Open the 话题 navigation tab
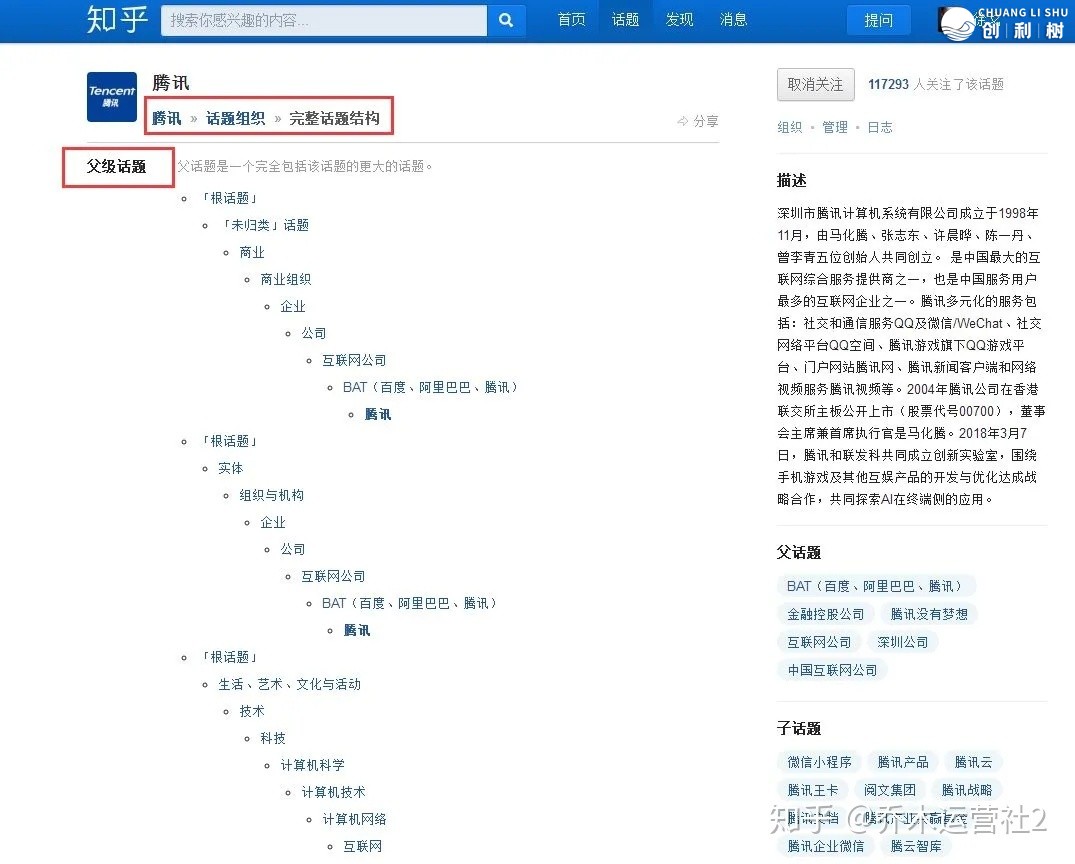1075x864 pixels. pyautogui.click(x=625, y=20)
